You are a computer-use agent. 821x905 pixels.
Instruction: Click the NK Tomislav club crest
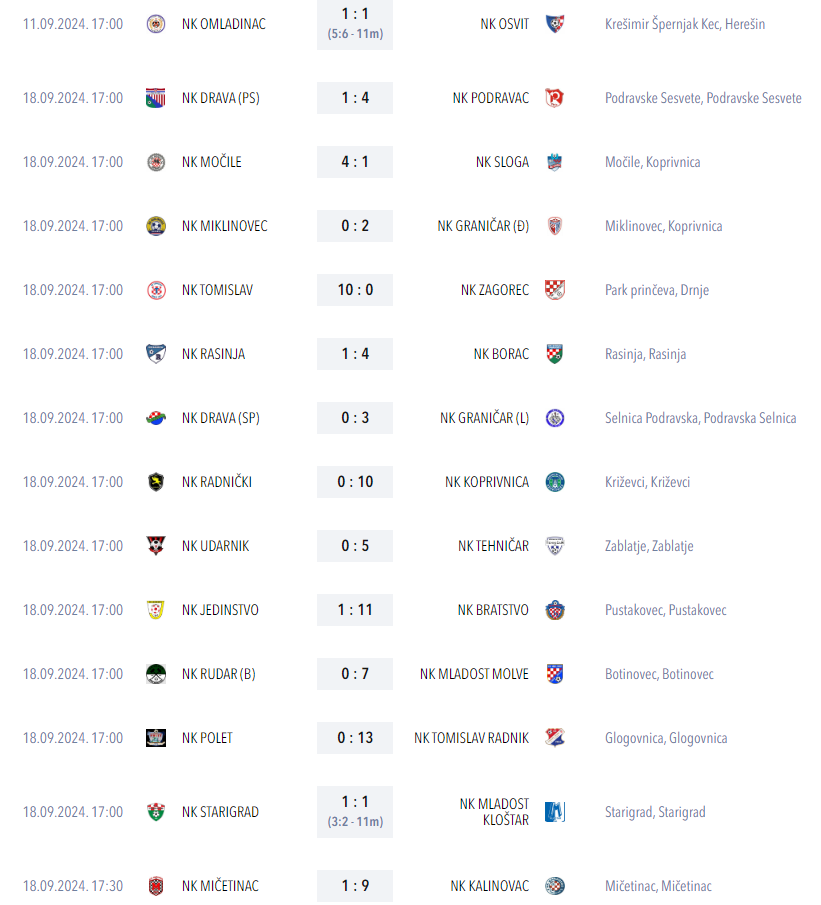156,290
